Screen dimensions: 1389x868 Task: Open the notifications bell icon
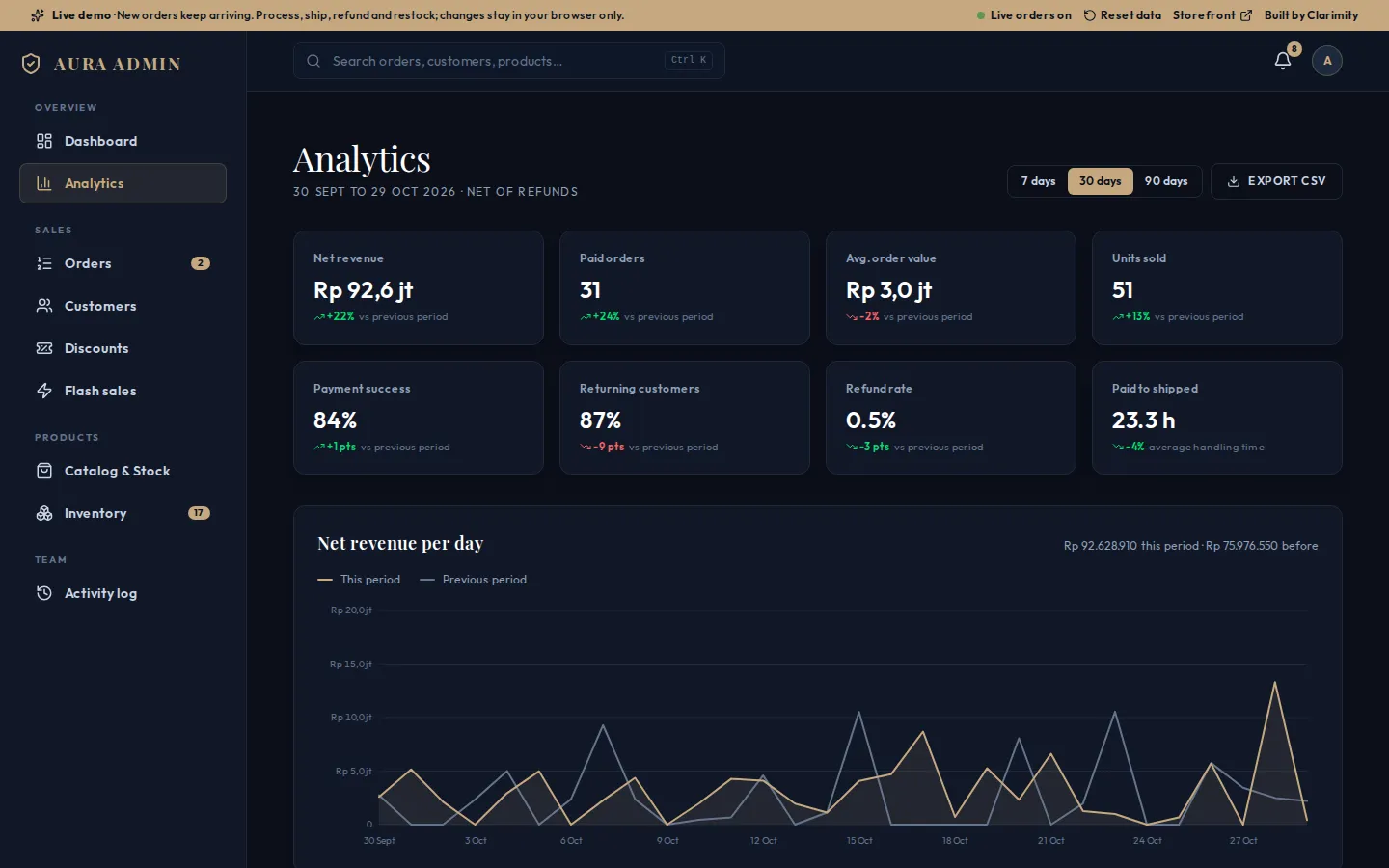(1283, 61)
